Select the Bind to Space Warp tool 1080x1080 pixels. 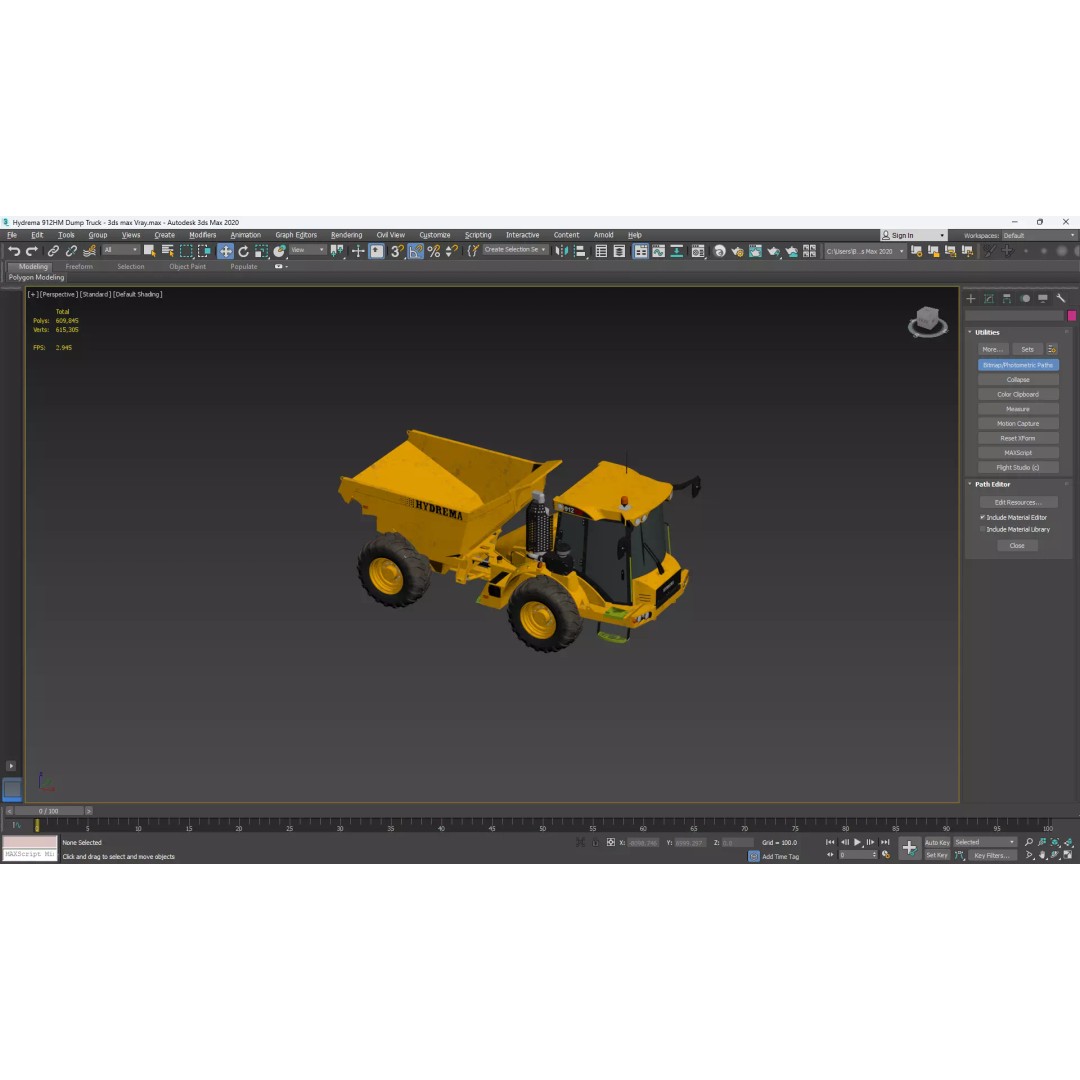coord(89,251)
